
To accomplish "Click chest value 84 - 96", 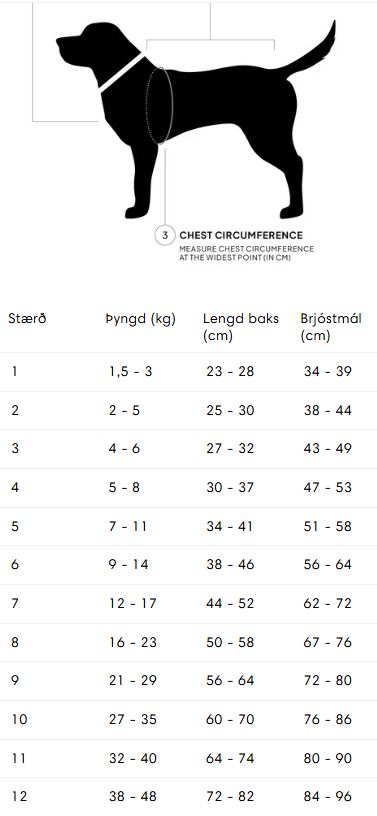I will pyautogui.click(x=328, y=797).
